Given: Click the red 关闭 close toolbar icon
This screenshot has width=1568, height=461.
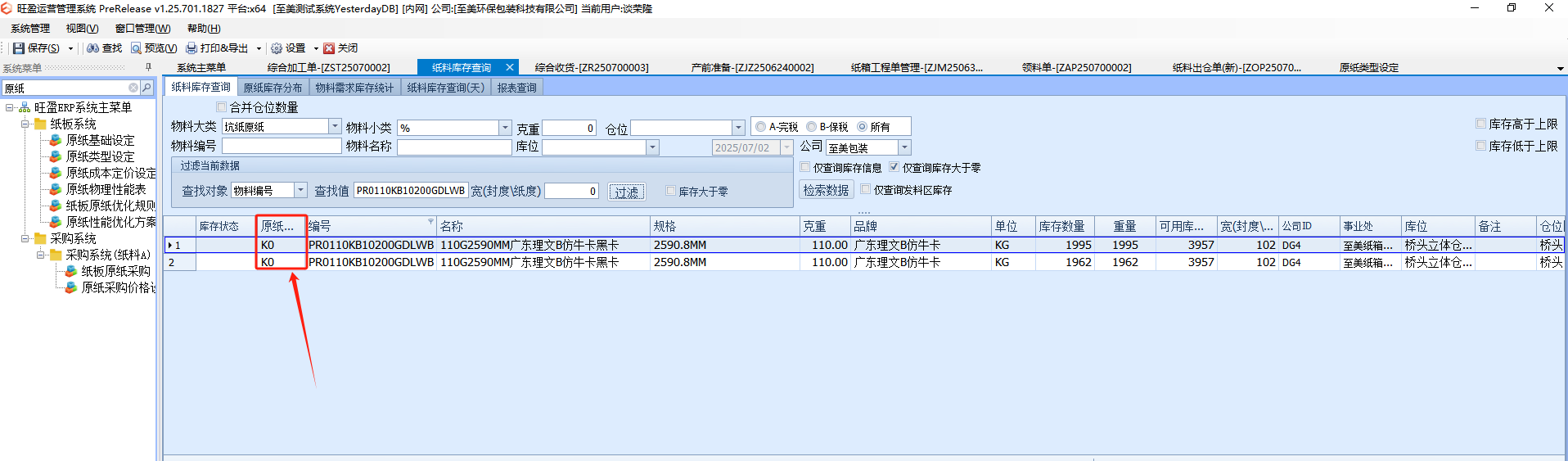Looking at the screenshot, I should click(x=329, y=48).
